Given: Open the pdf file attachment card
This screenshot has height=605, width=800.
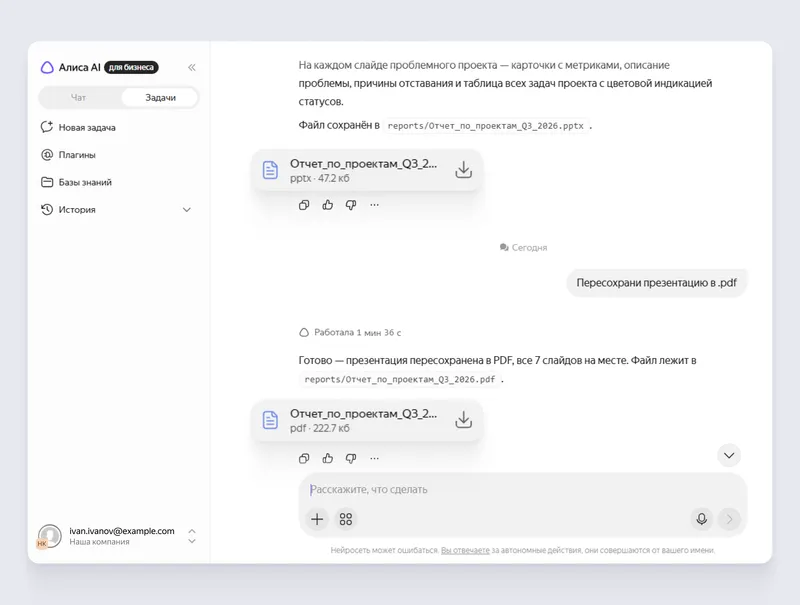Looking at the screenshot, I should click(x=367, y=420).
